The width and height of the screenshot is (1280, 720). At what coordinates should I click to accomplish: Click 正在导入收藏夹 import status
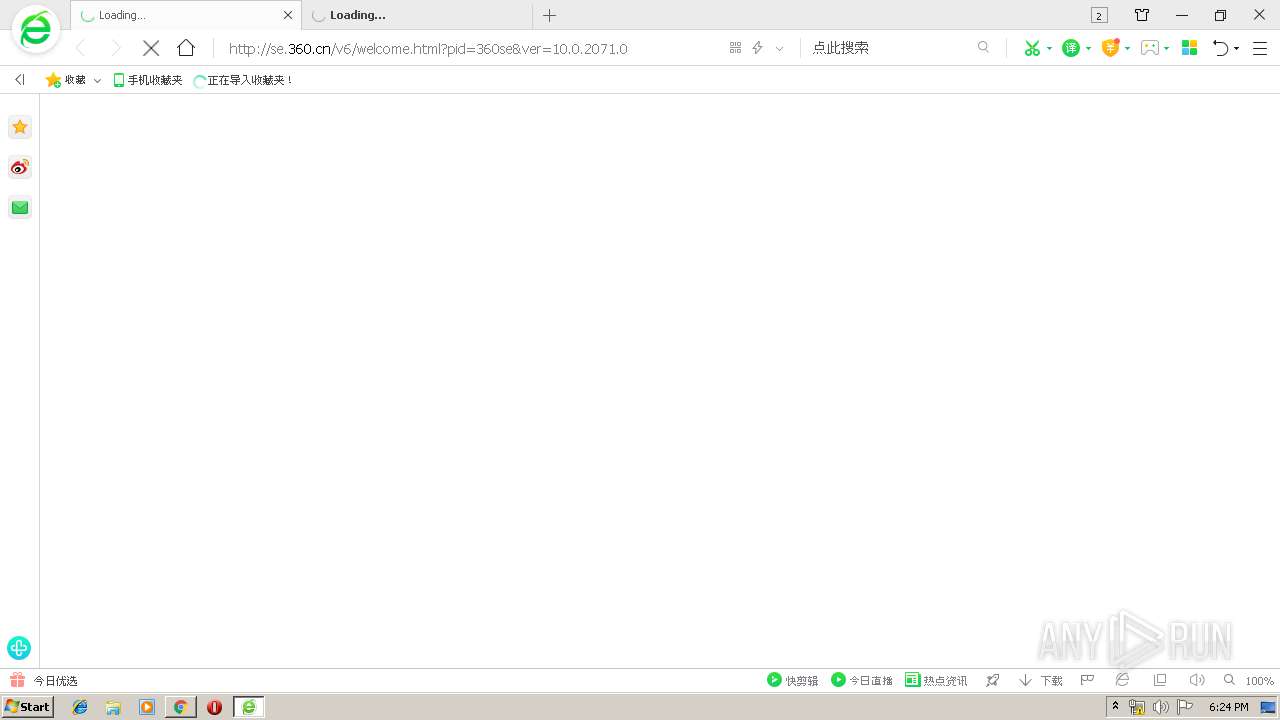243,80
